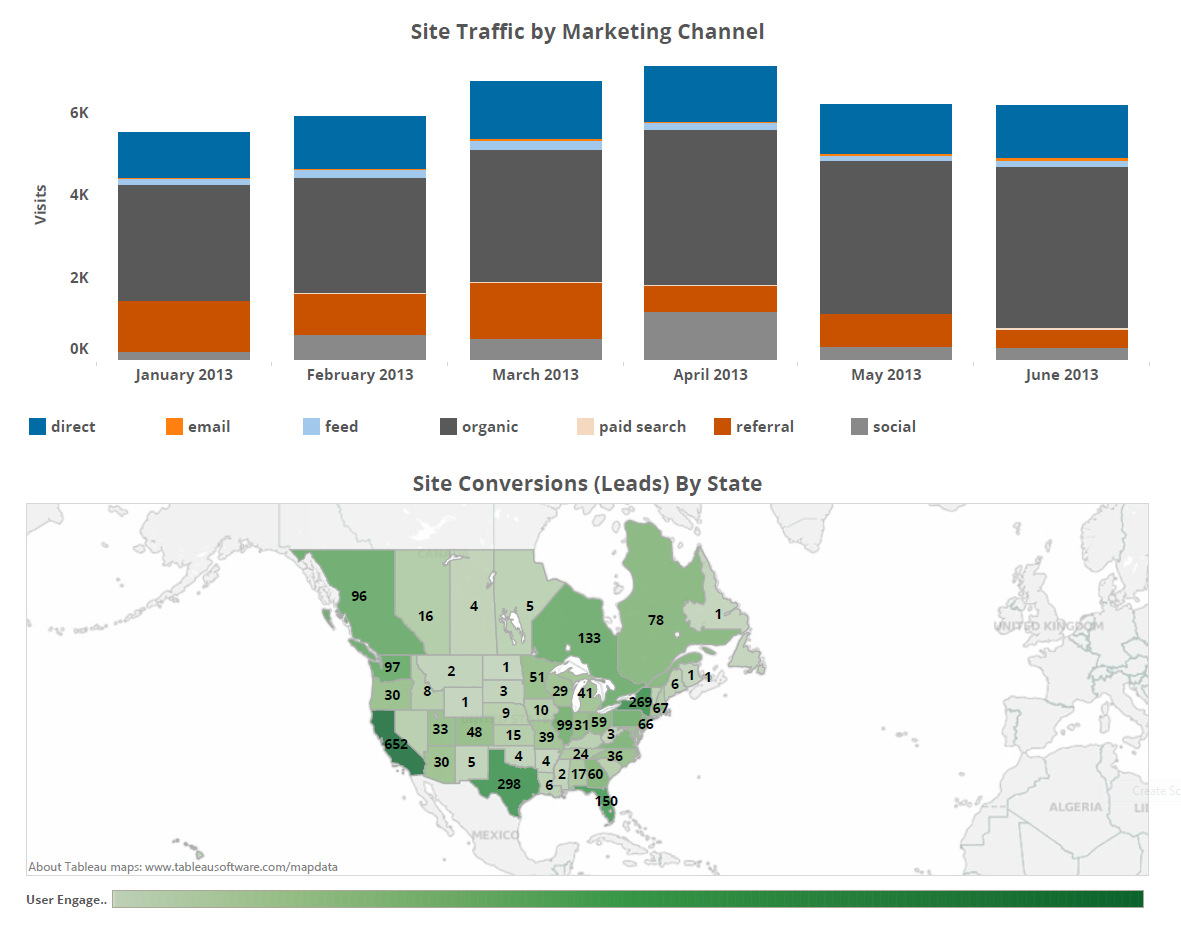1181x931 pixels.
Task: Click the paid search legend swatch
Action: (x=586, y=427)
